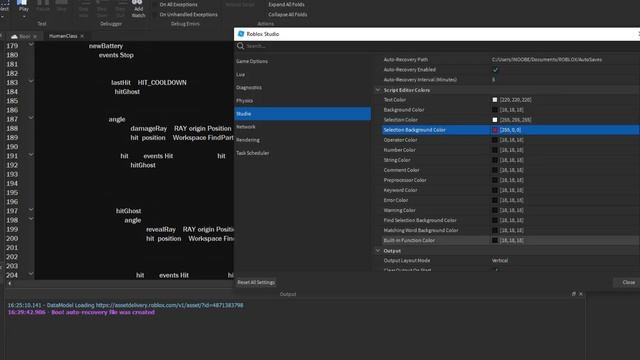
Task: Click HIT_COOLDOWN text on line 183
Action: tap(162, 82)
